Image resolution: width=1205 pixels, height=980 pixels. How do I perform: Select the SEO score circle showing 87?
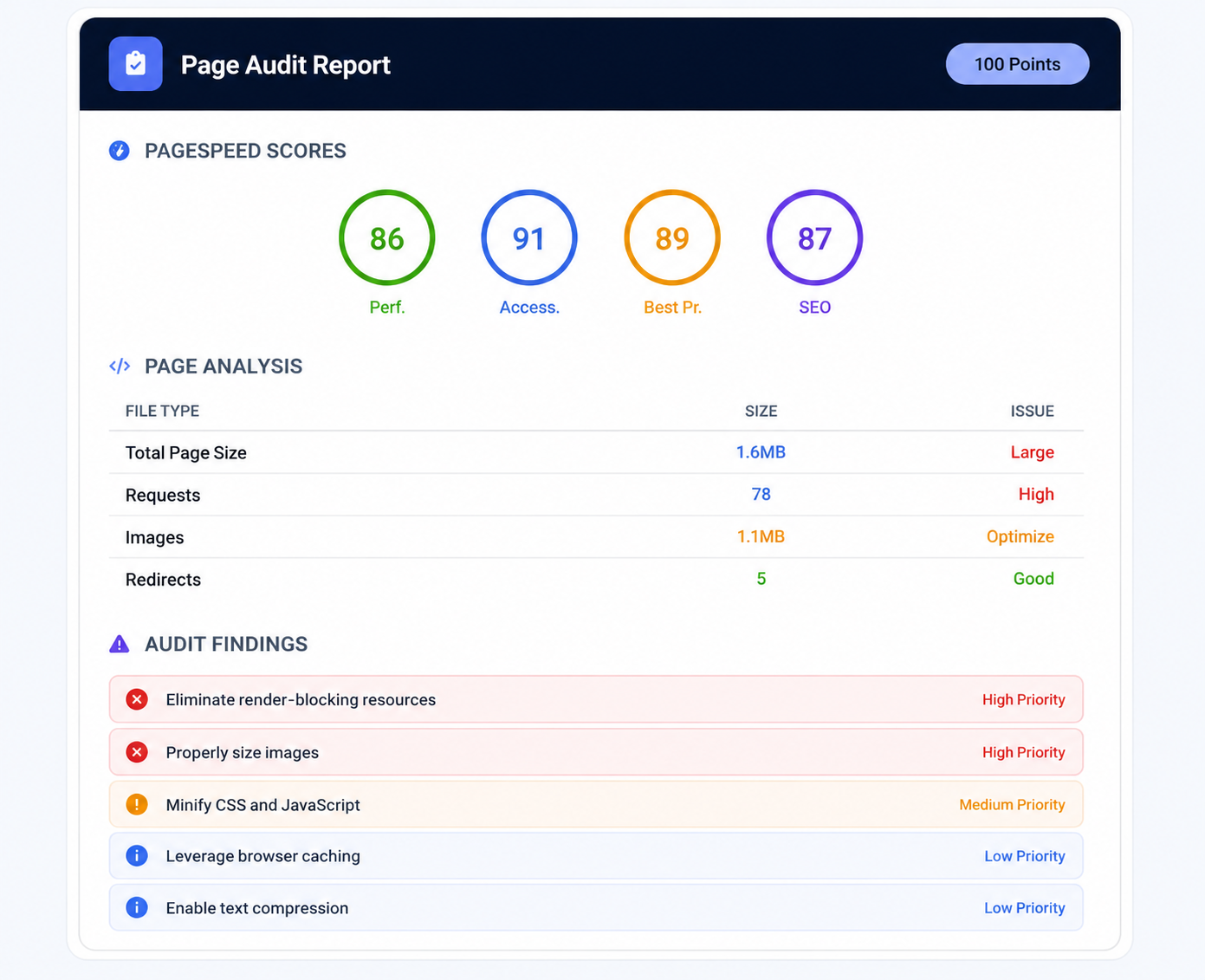coord(814,237)
